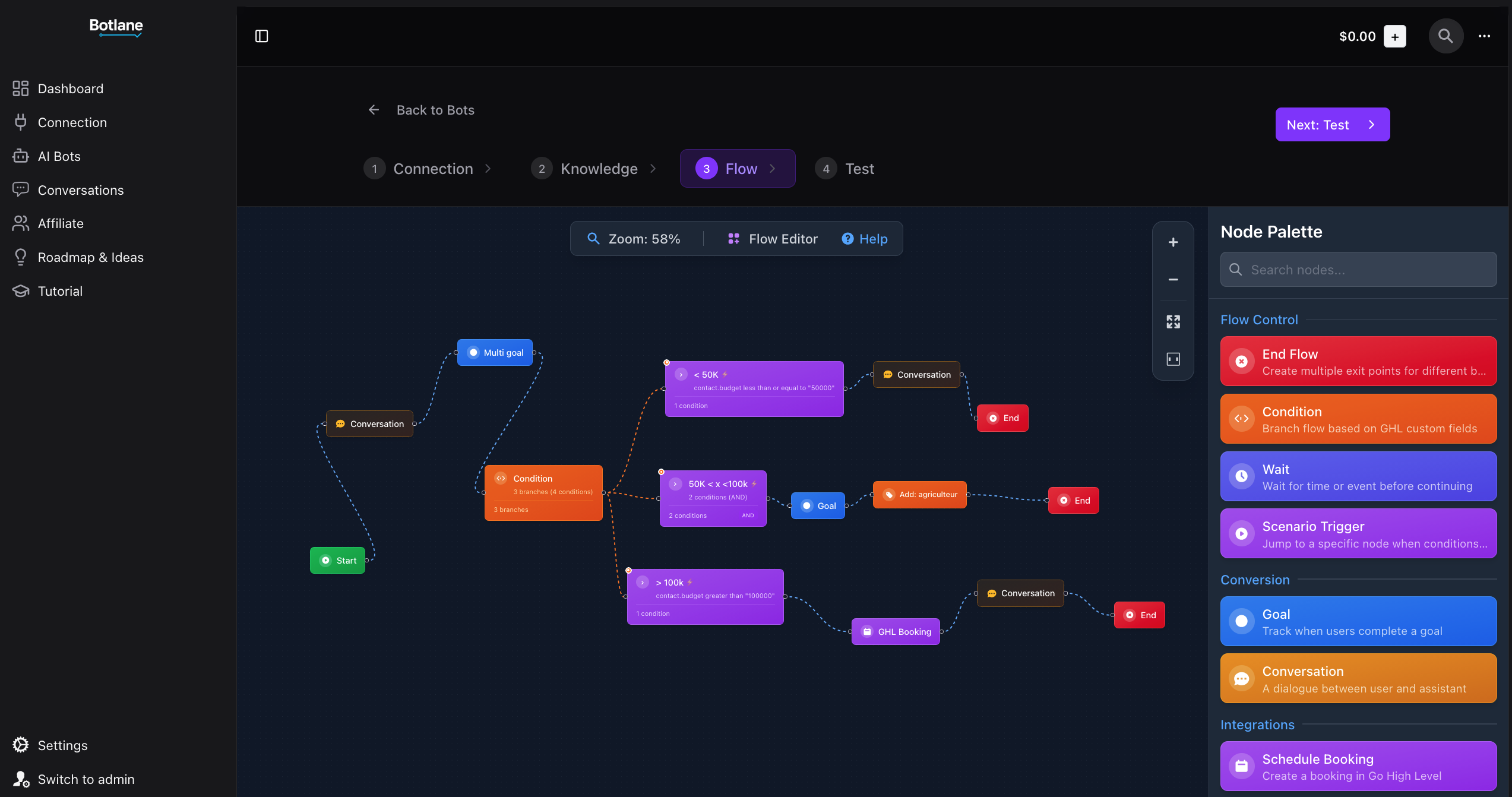Click the fit view expand icon

pos(1173,322)
